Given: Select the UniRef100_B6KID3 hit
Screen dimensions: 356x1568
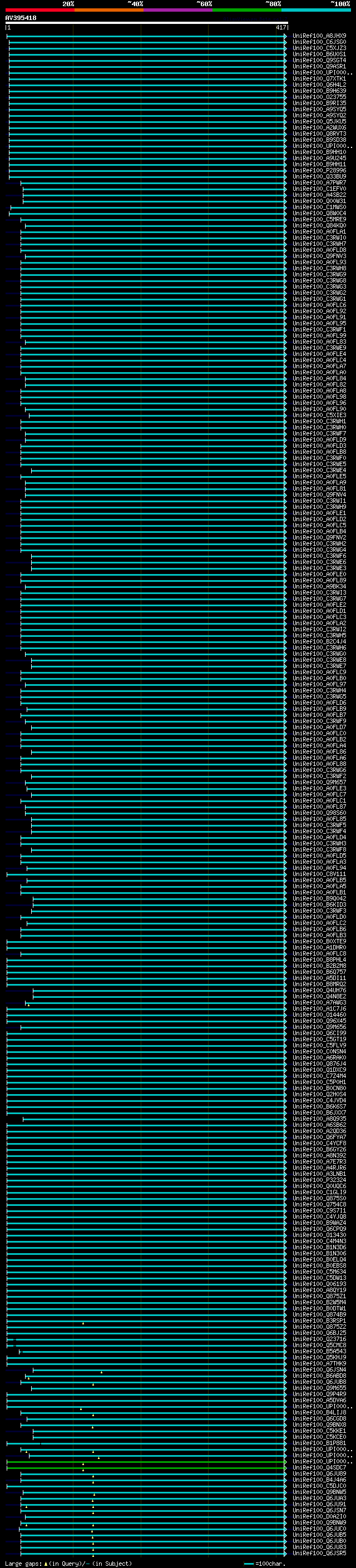Looking at the screenshot, I should (x=319, y=904).
